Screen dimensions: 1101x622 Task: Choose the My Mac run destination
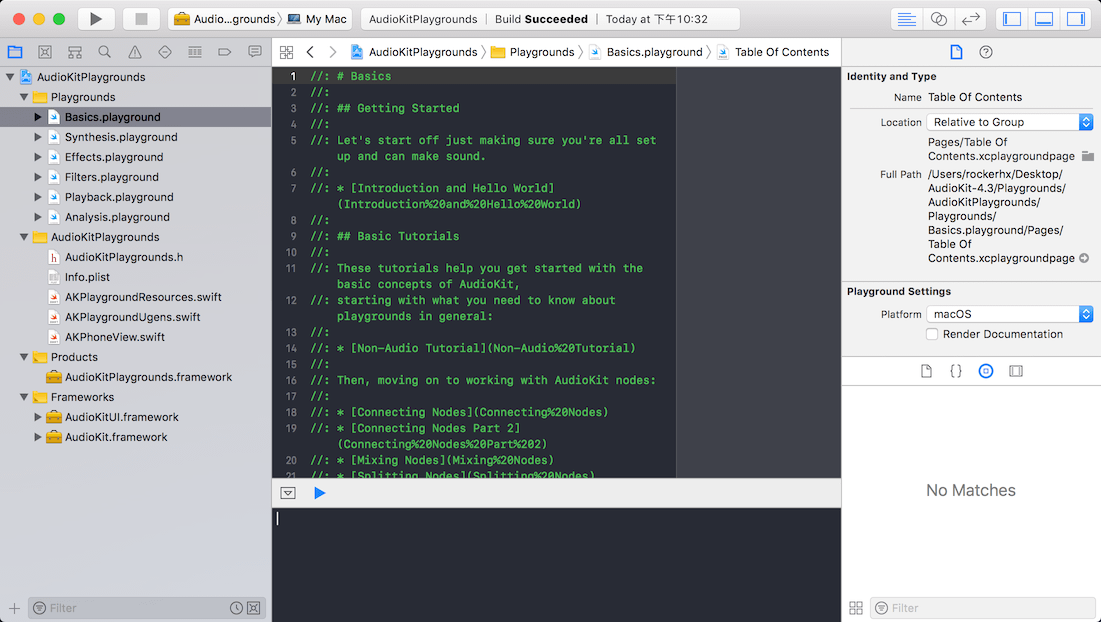coord(317,19)
